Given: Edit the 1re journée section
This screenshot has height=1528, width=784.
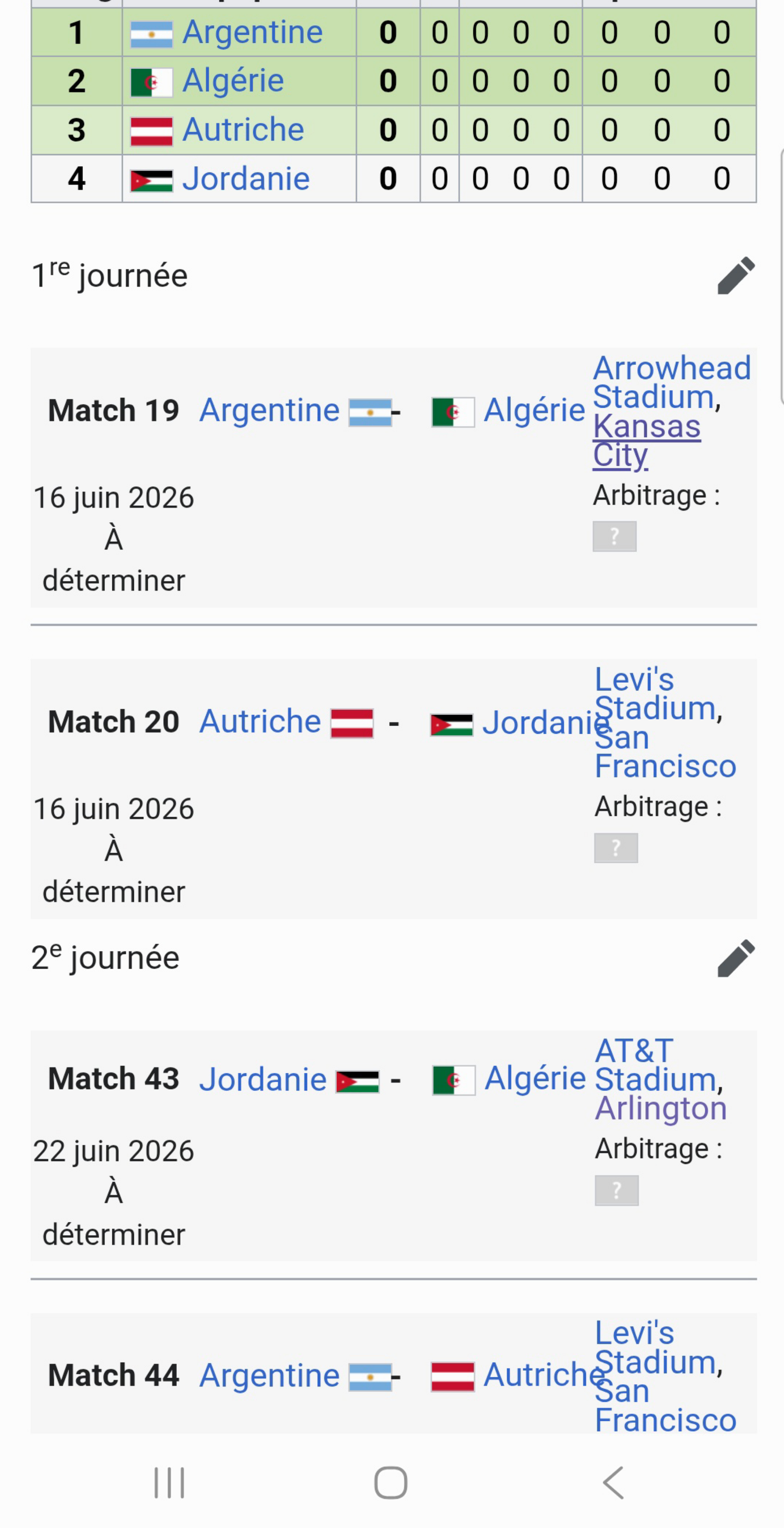Looking at the screenshot, I should (735, 275).
